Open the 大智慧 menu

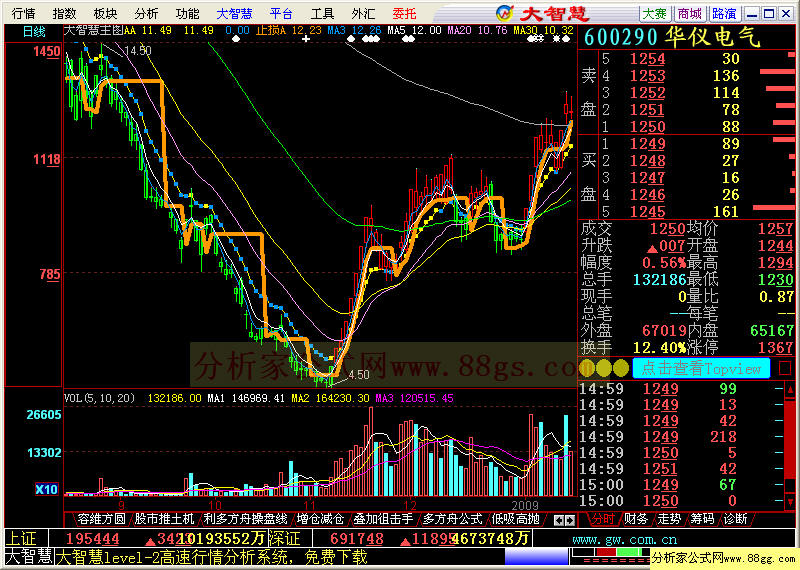coord(234,14)
